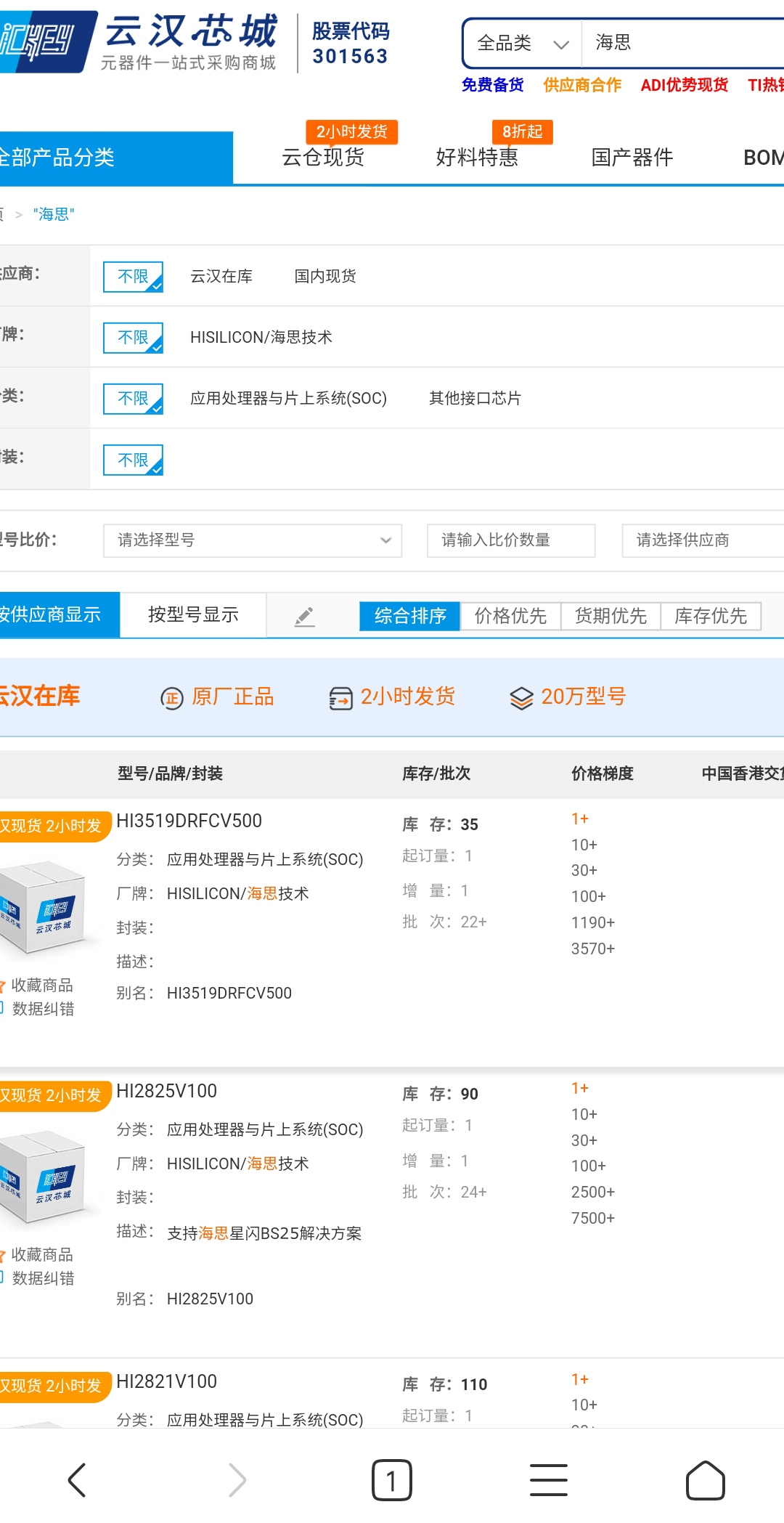Filter category by 应用处理器与片上系统(SOC)
Image resolution: width=784 pixels, height=1523 pixels.
288,399
